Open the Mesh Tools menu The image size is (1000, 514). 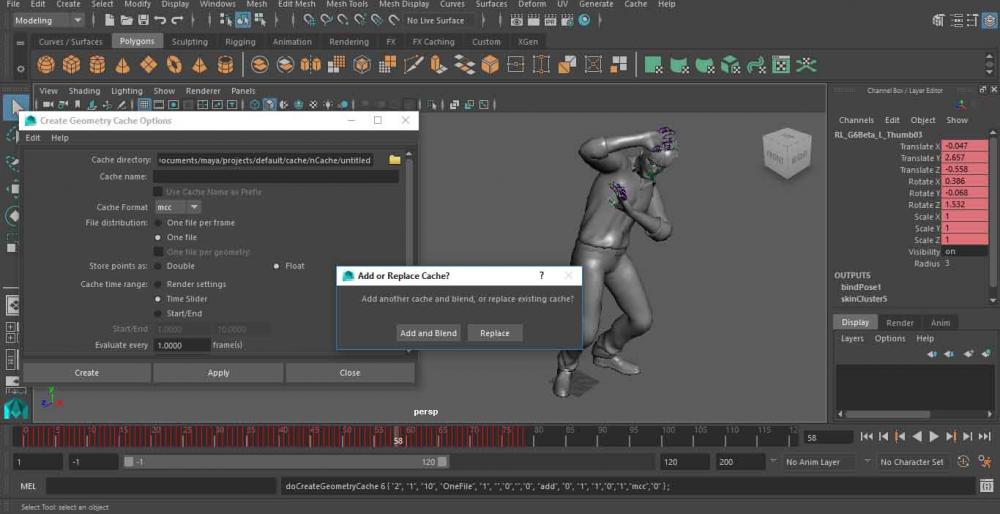click(347, 4)
